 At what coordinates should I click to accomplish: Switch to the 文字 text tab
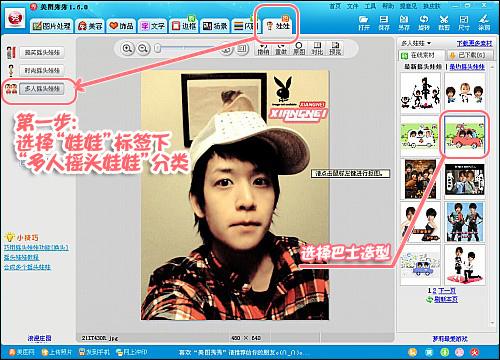coord(152,26)
